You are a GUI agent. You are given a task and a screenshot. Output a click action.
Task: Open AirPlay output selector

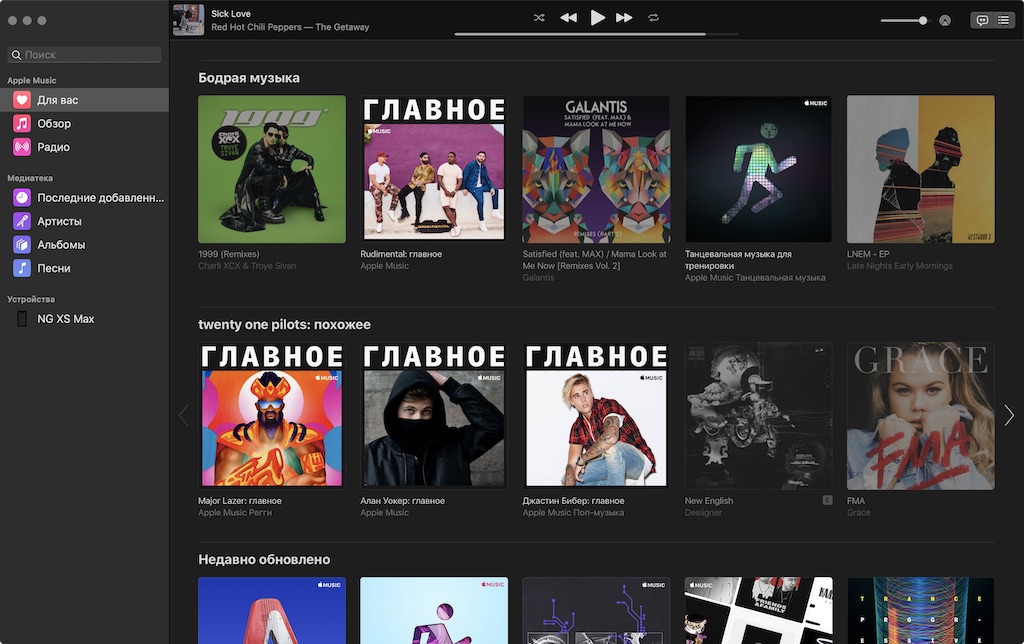click(944, 20)
